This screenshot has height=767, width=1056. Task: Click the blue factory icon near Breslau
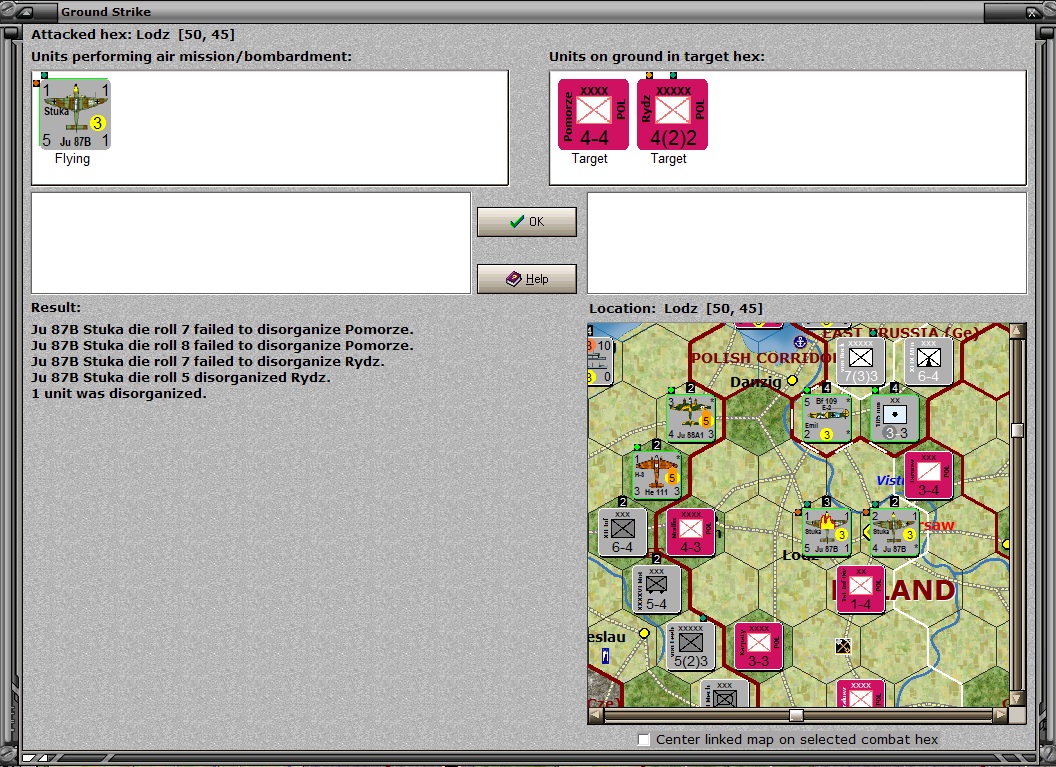pyautogui.click(x=605, y=656)
